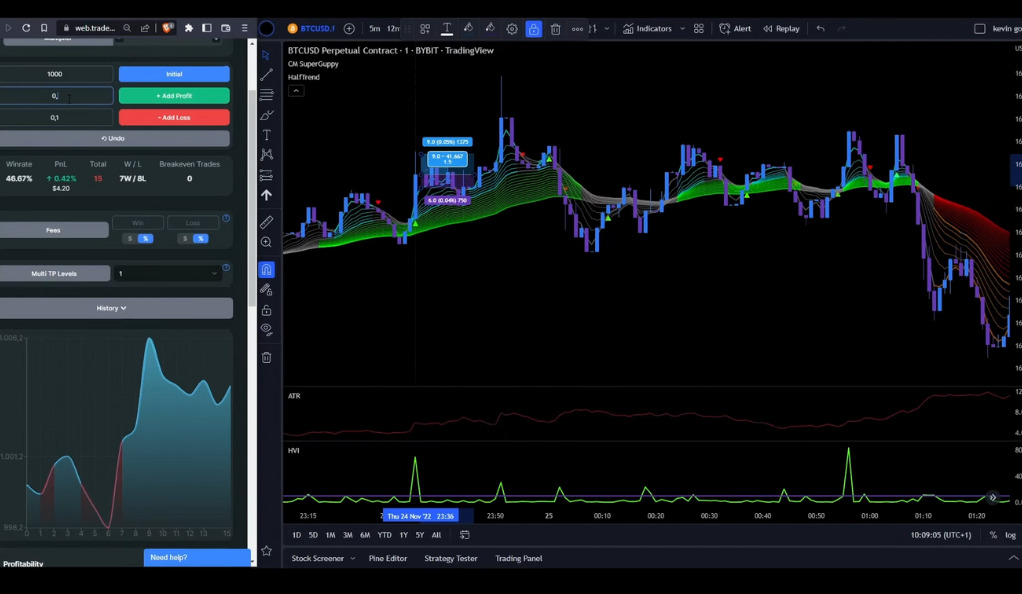Screen dimensions: 1022x594
Task: Delete selected drawing with toolbar trash
Action: coord(555,29)
